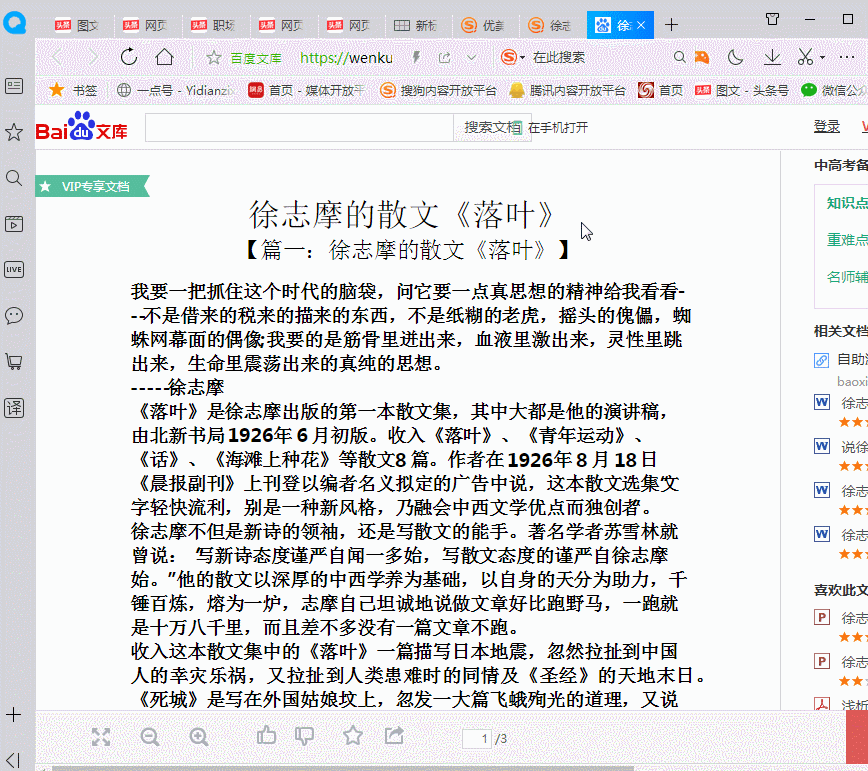Zoom out the document view
Screen dimensions: 868x771
click(150, 737)
